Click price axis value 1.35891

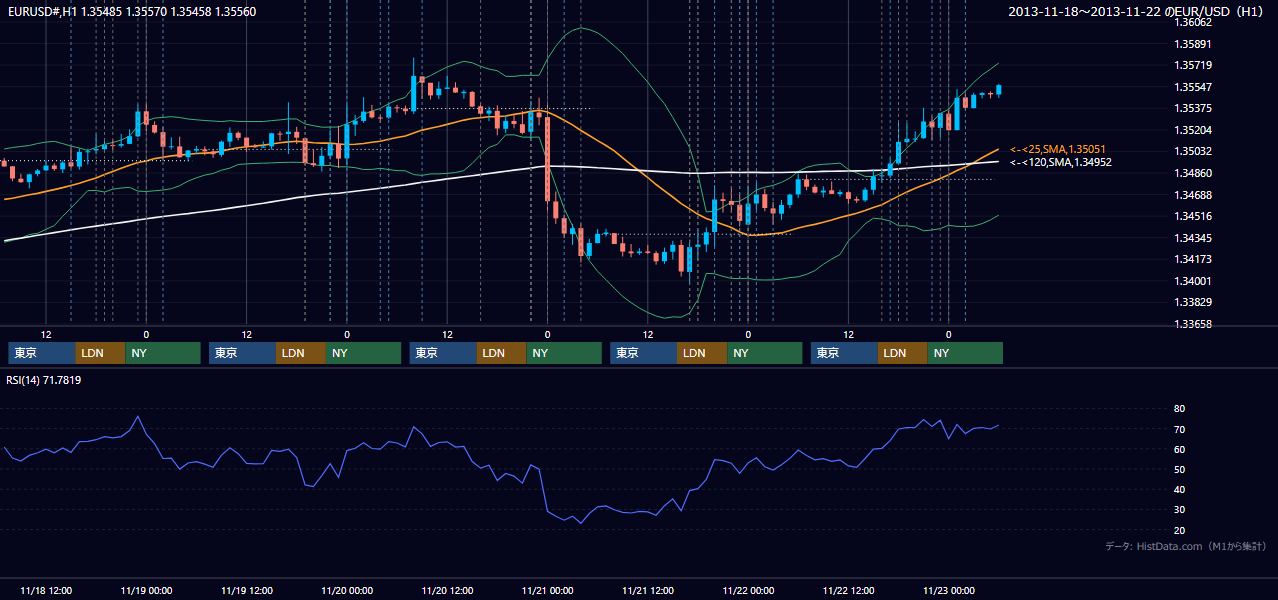(1192, 44)
